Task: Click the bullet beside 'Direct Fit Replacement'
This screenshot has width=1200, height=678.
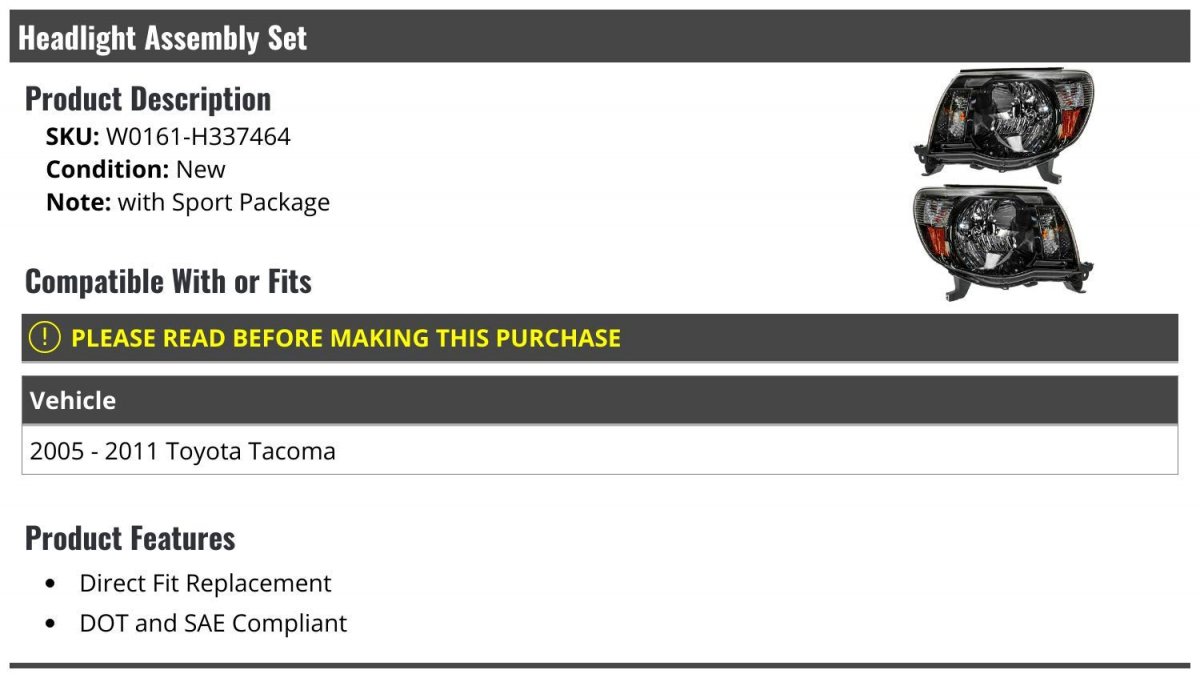Action: click(52, 583)
